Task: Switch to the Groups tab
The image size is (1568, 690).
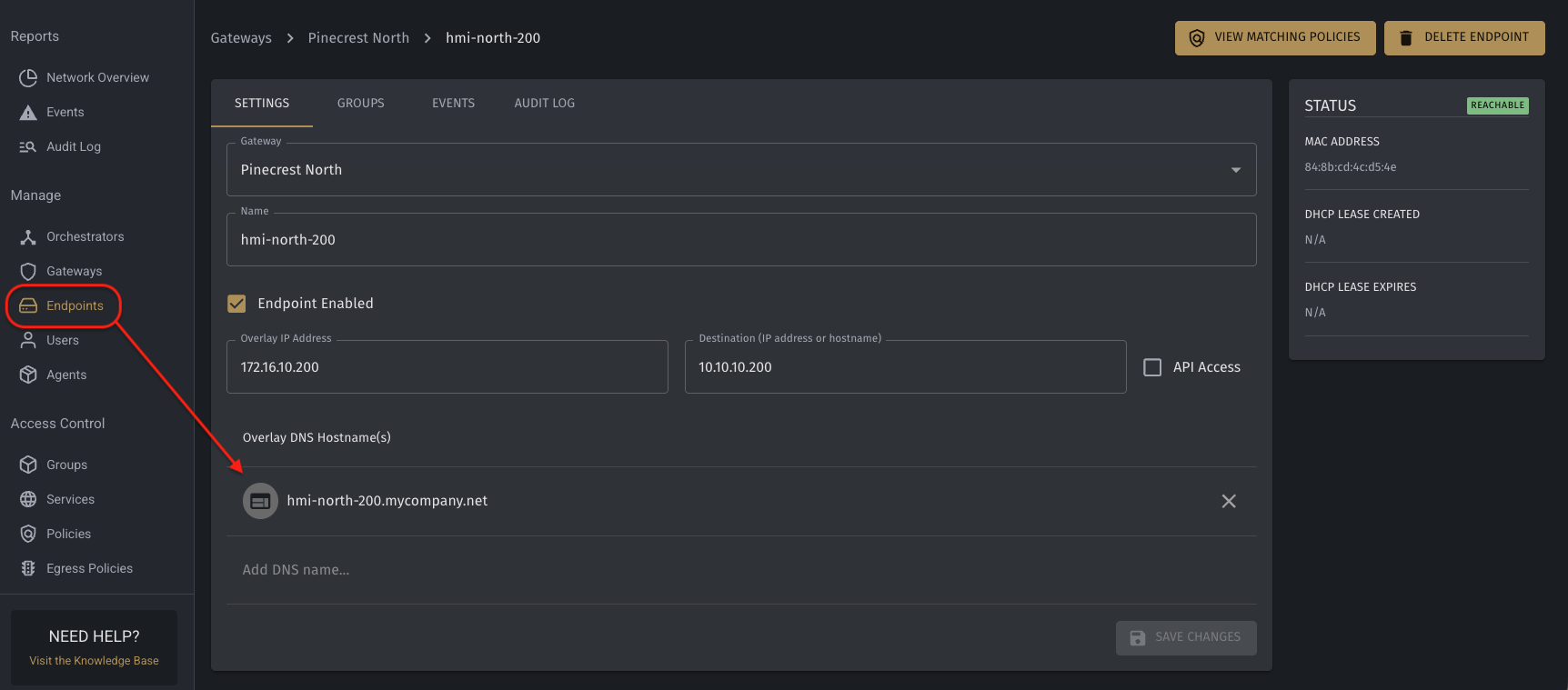Action: pos(361,104)
